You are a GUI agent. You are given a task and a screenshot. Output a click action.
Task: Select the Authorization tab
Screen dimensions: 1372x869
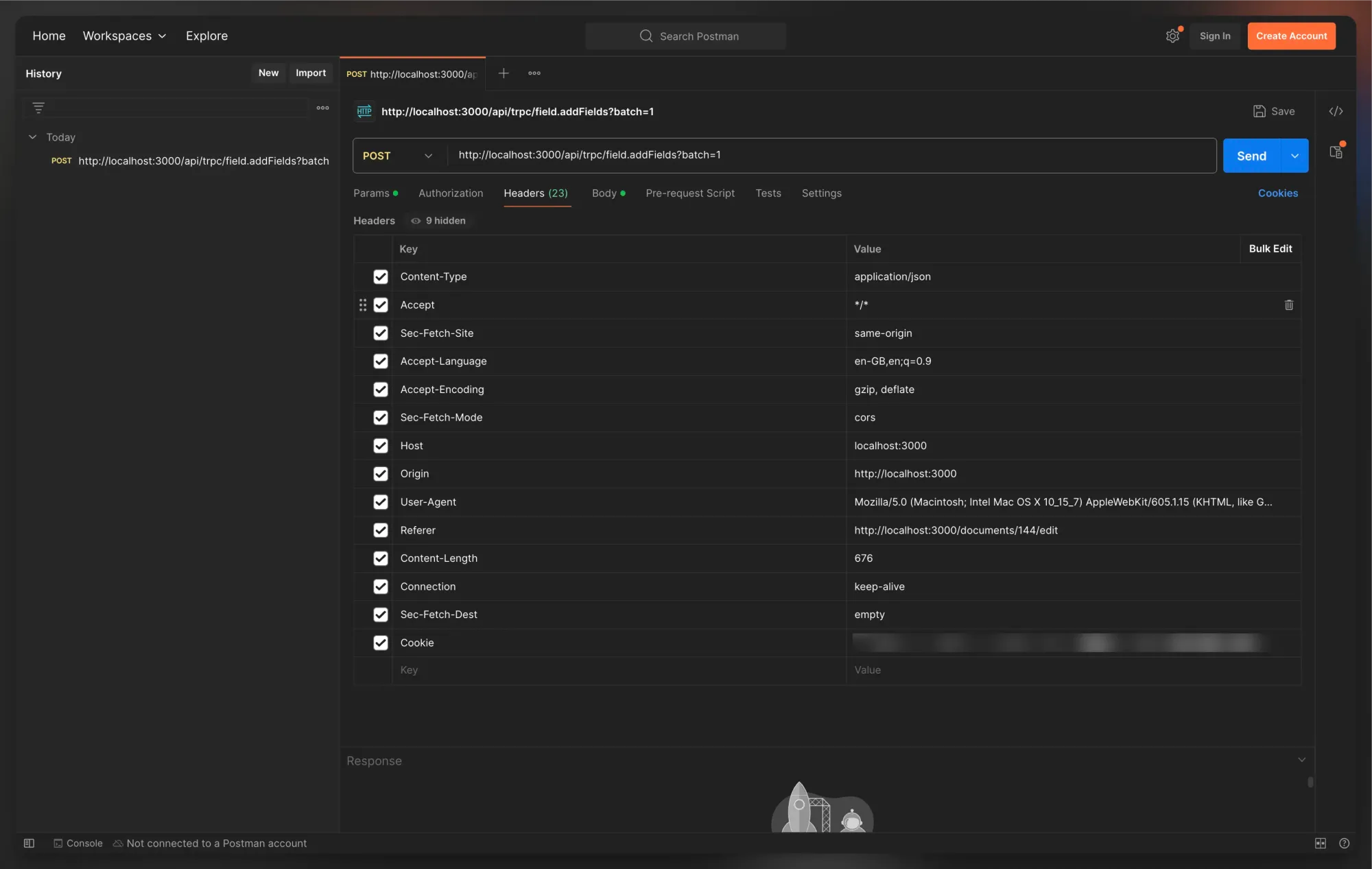[450, 193]
